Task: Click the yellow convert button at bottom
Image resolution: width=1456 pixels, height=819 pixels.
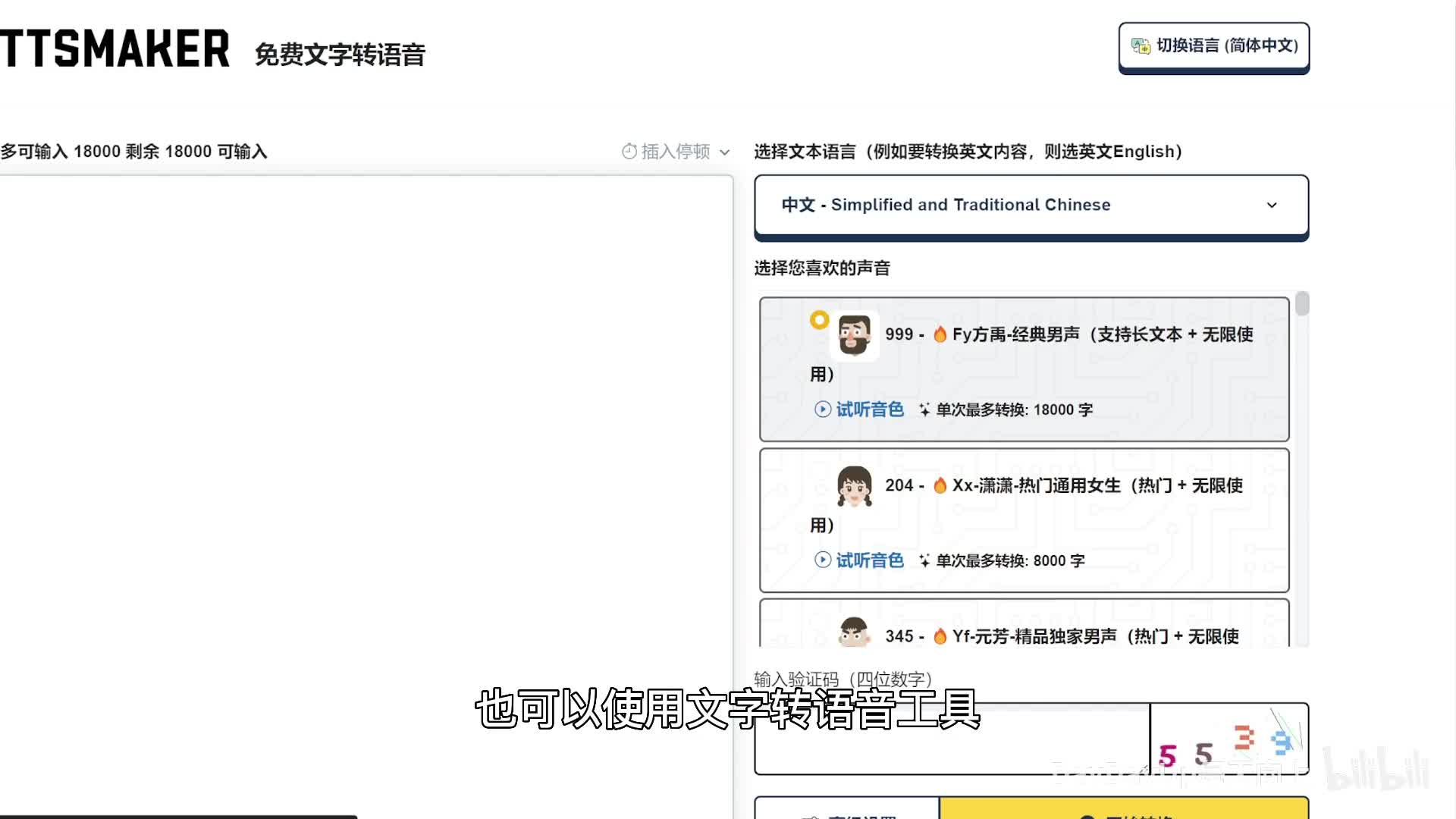Action: click(x=1124, y=808)
